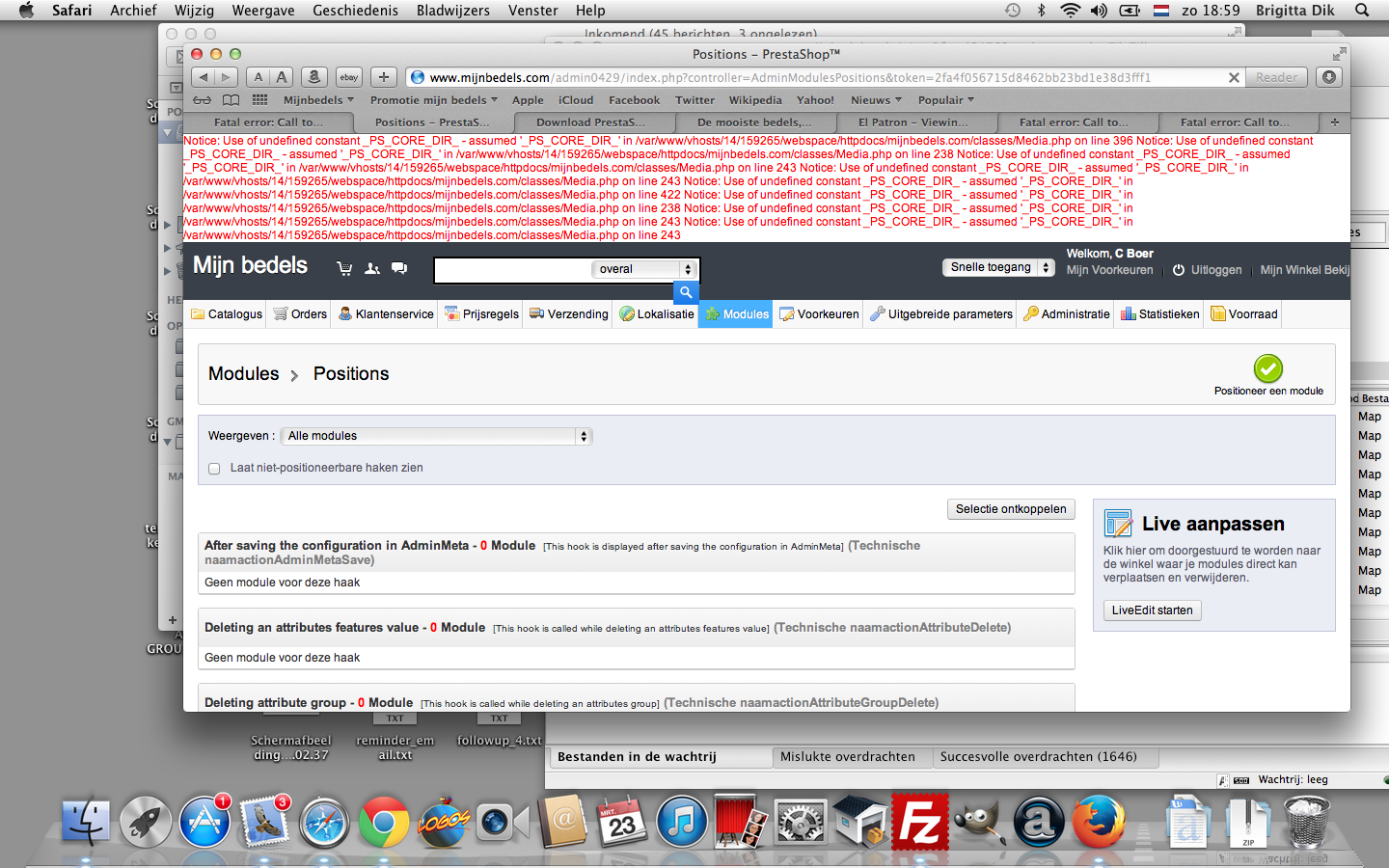Open GIMP from the Dock

click(979, 823)
